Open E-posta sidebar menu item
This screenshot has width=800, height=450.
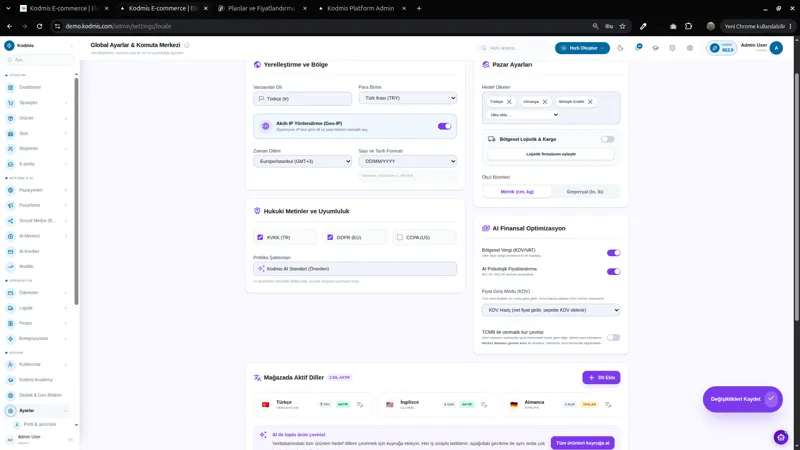click(x=36, y=164)
